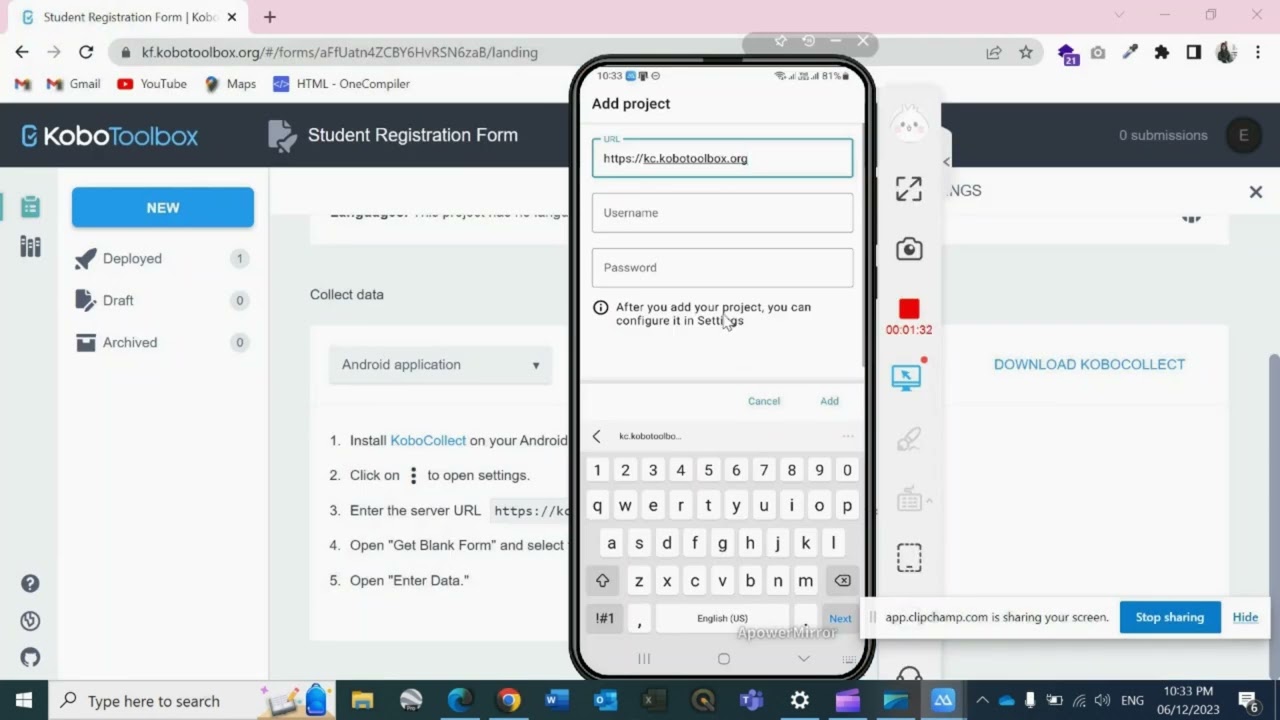Select the Draft projects filter
Screen dimensions: 1280x720
(162, 301)
